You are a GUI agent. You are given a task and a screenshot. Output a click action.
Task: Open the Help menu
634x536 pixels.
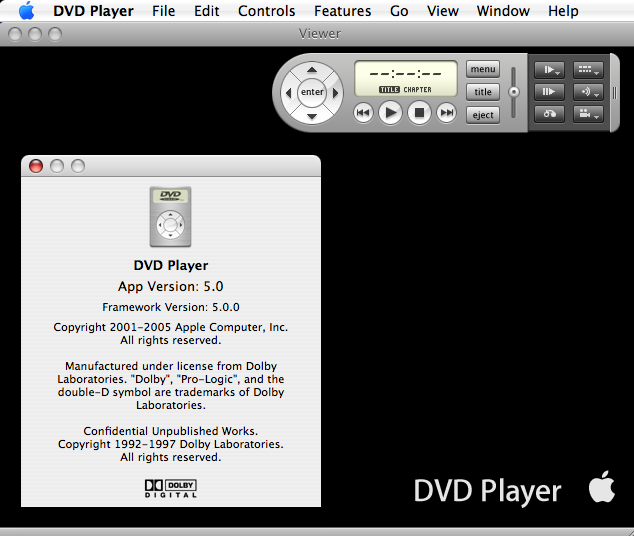pos(563,11)
